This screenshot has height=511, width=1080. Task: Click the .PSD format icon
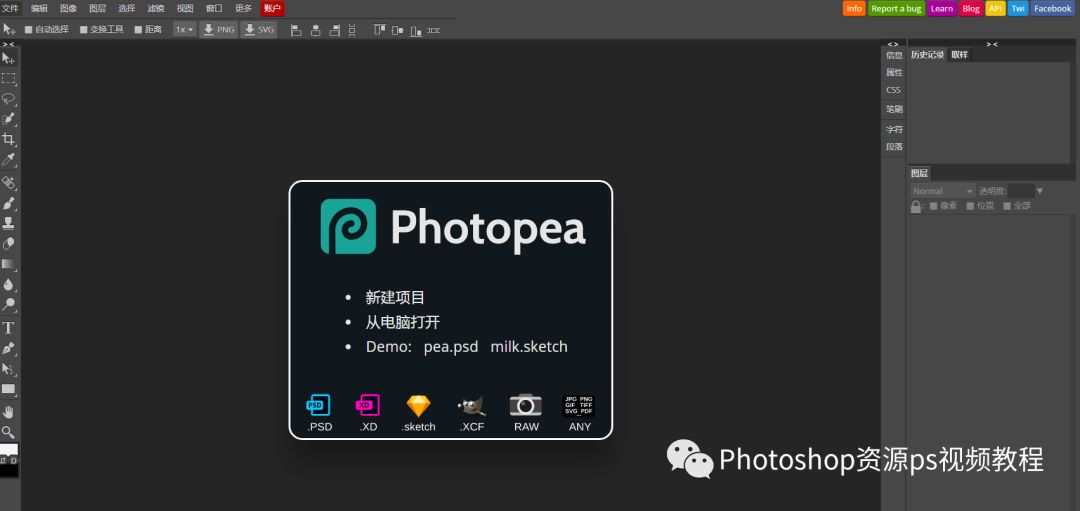[x=318, y=405]
